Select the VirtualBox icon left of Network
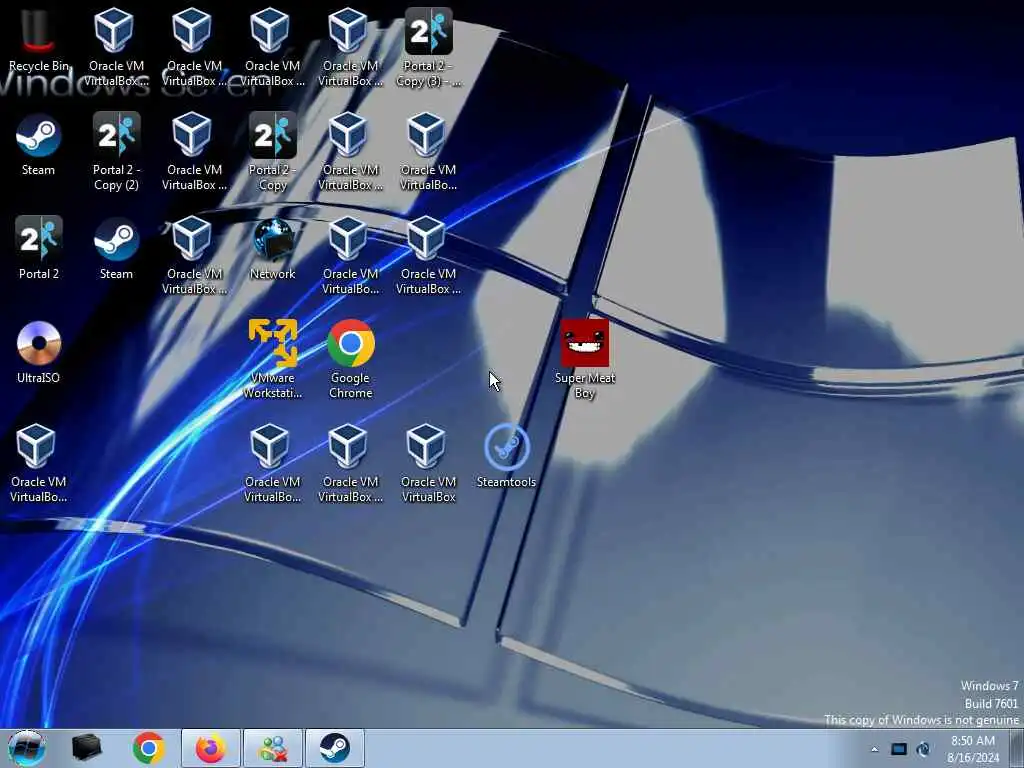1024x768 pixels. coord(194,255)
